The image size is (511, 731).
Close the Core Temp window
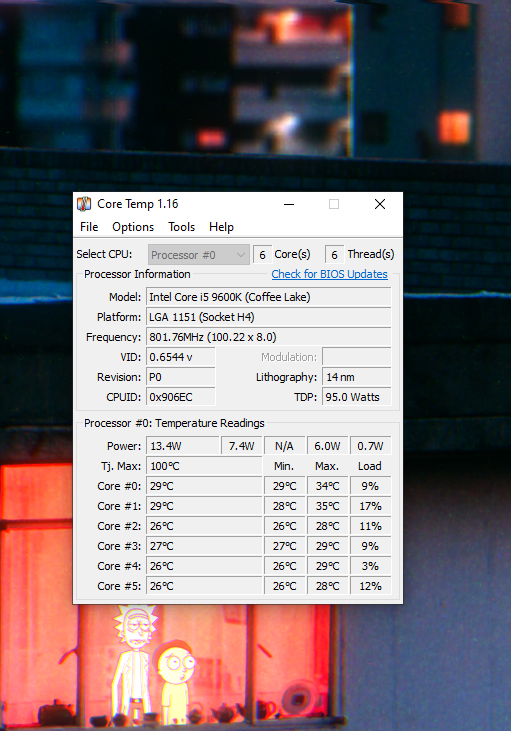pos(380,204)
